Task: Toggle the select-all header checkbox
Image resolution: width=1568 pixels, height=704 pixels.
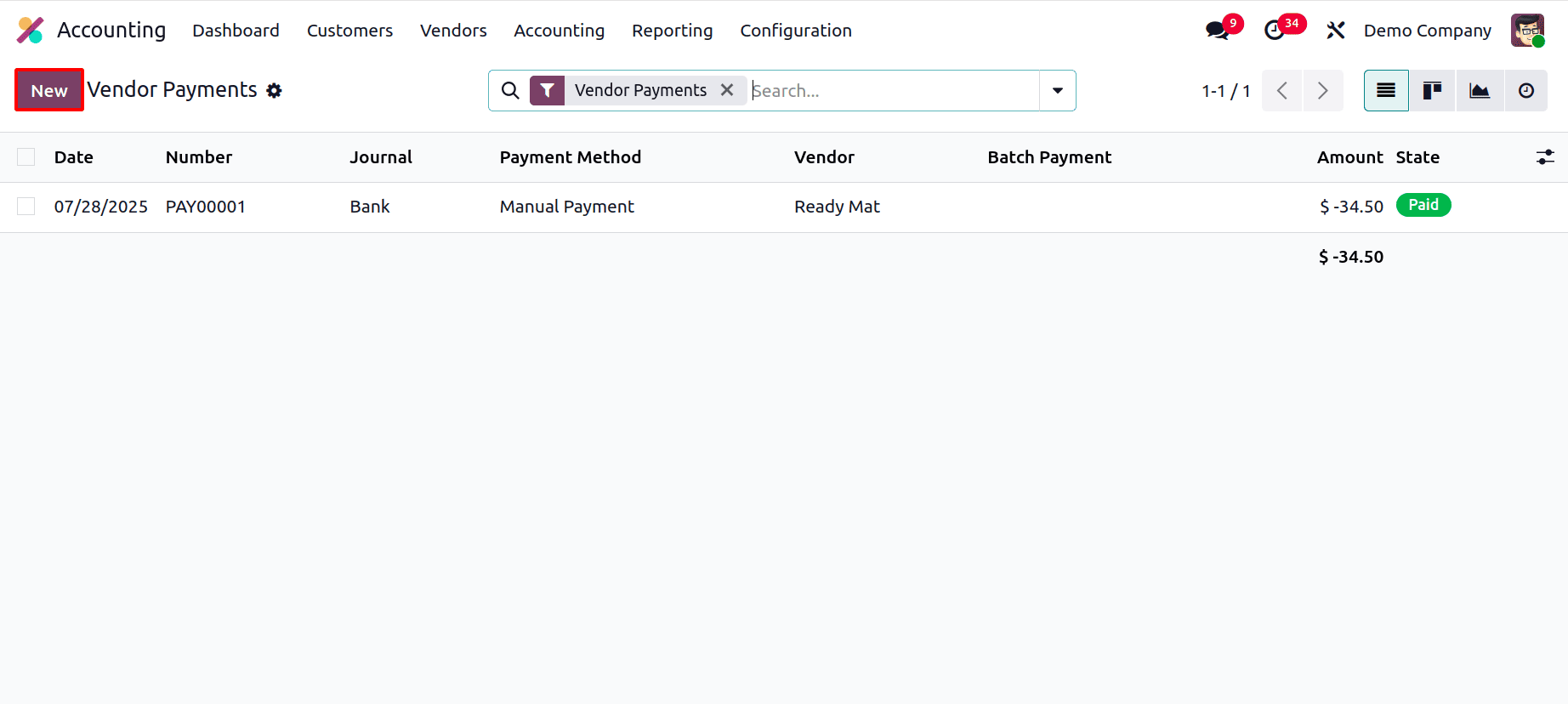Action: pos(26,156)
